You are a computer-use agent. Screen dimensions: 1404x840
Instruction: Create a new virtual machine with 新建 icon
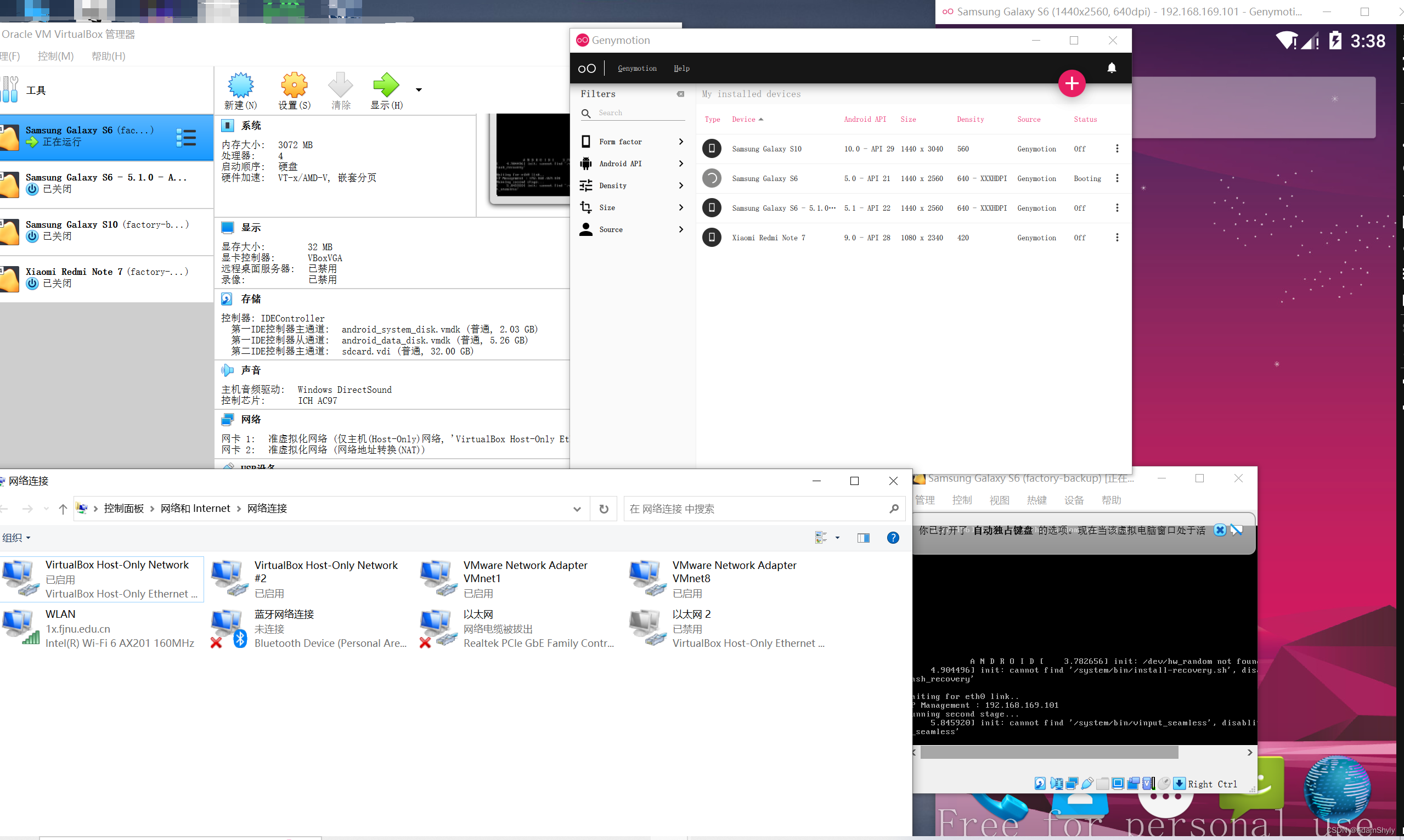(x=239, y=85)
